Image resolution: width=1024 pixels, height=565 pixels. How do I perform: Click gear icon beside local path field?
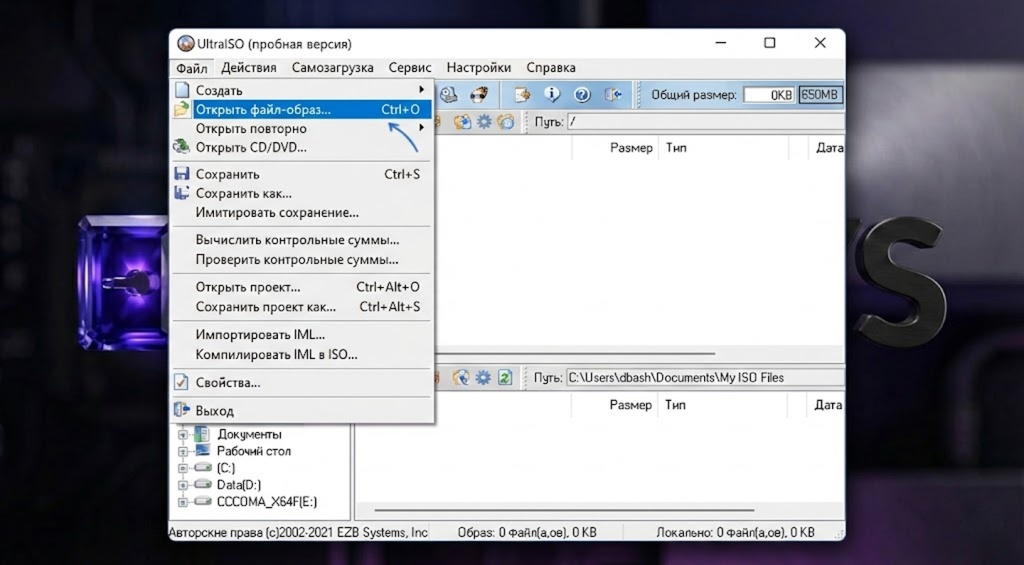(x=484, y=378)
